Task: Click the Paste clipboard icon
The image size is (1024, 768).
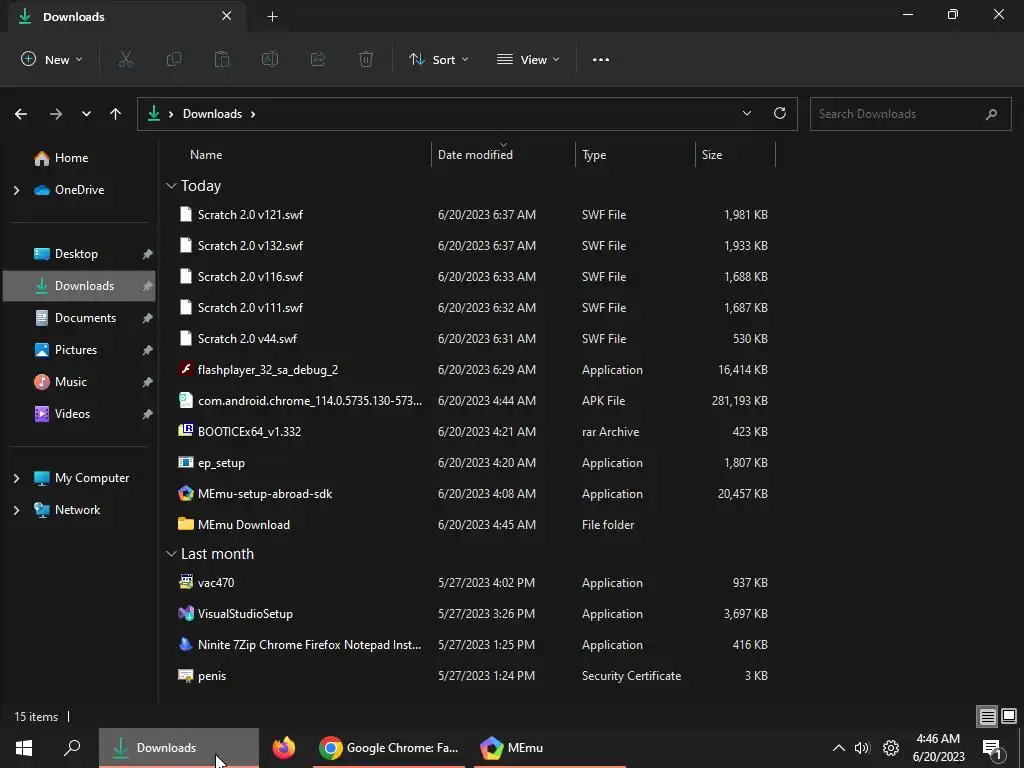Action: click(222, 59)
